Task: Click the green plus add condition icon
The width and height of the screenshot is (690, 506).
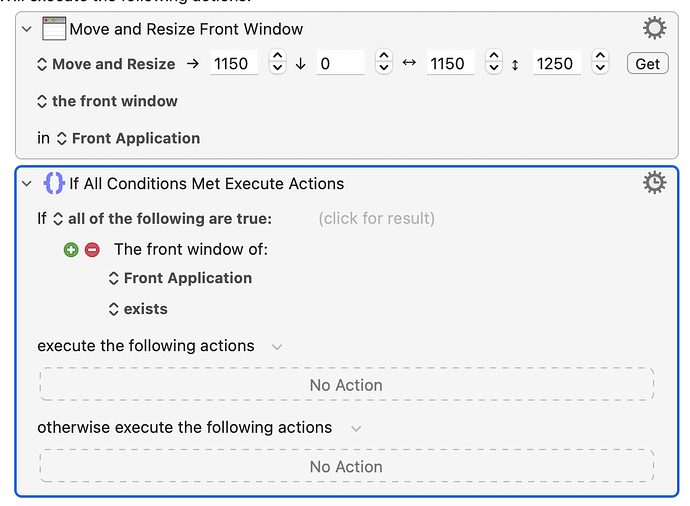Action: pos(71,249)
